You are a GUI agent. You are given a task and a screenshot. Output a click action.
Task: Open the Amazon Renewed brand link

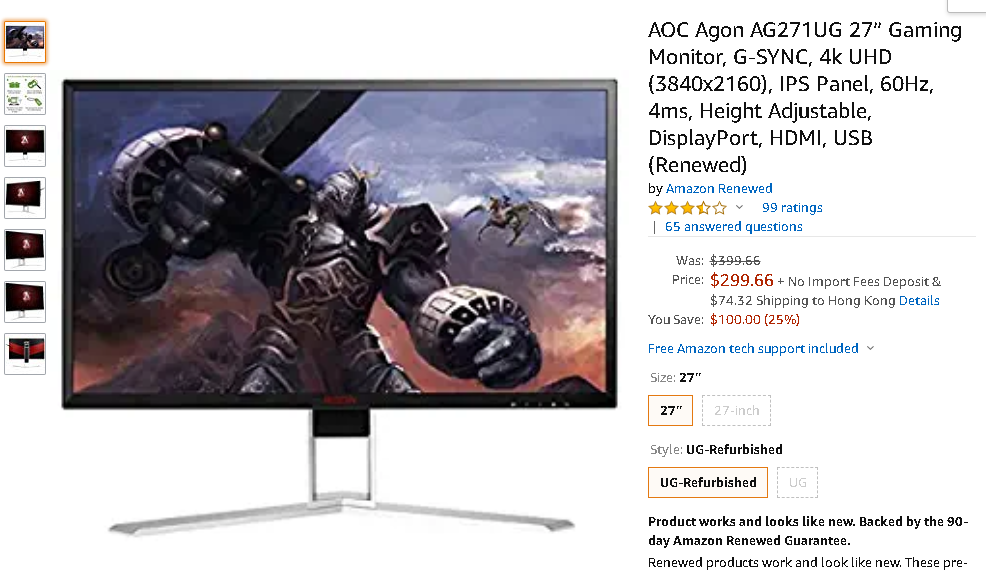pyautogui.click(x=719, y=189)
